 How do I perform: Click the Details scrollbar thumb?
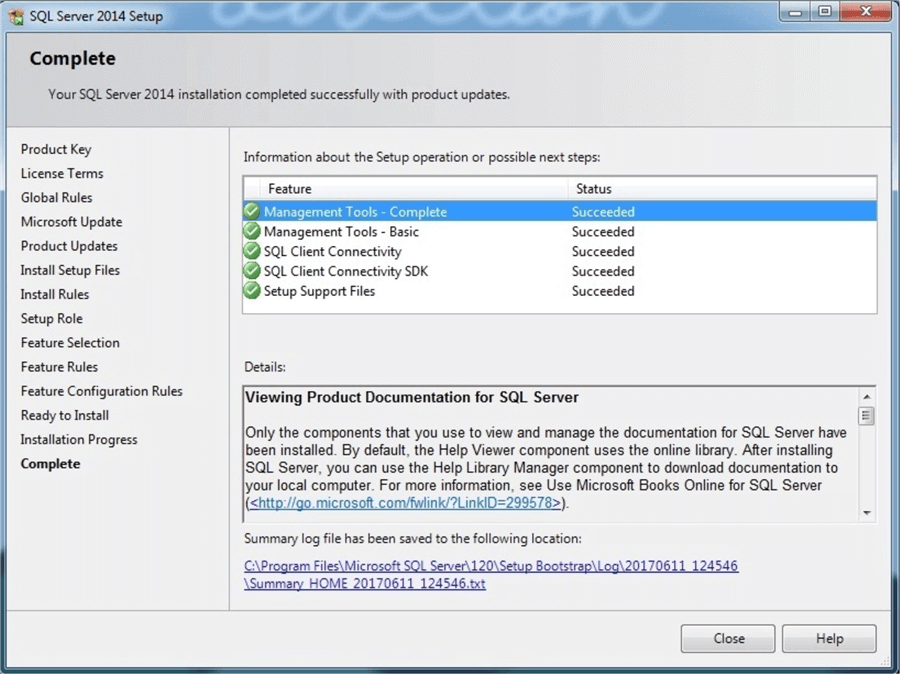867,416
